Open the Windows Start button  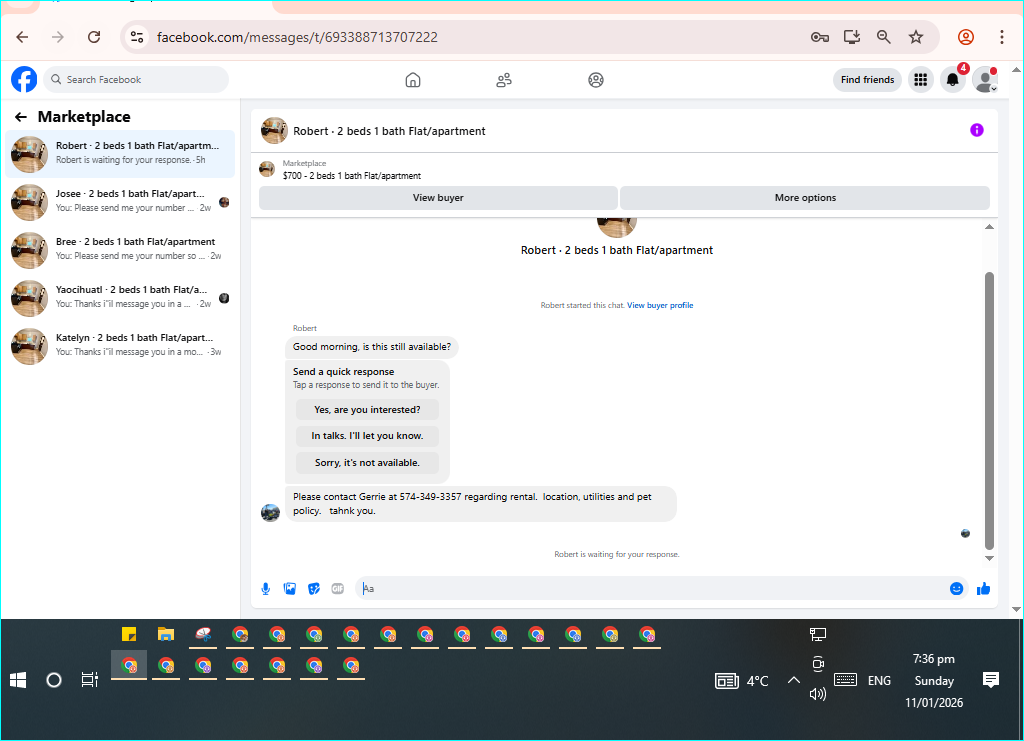coord(18,680)
